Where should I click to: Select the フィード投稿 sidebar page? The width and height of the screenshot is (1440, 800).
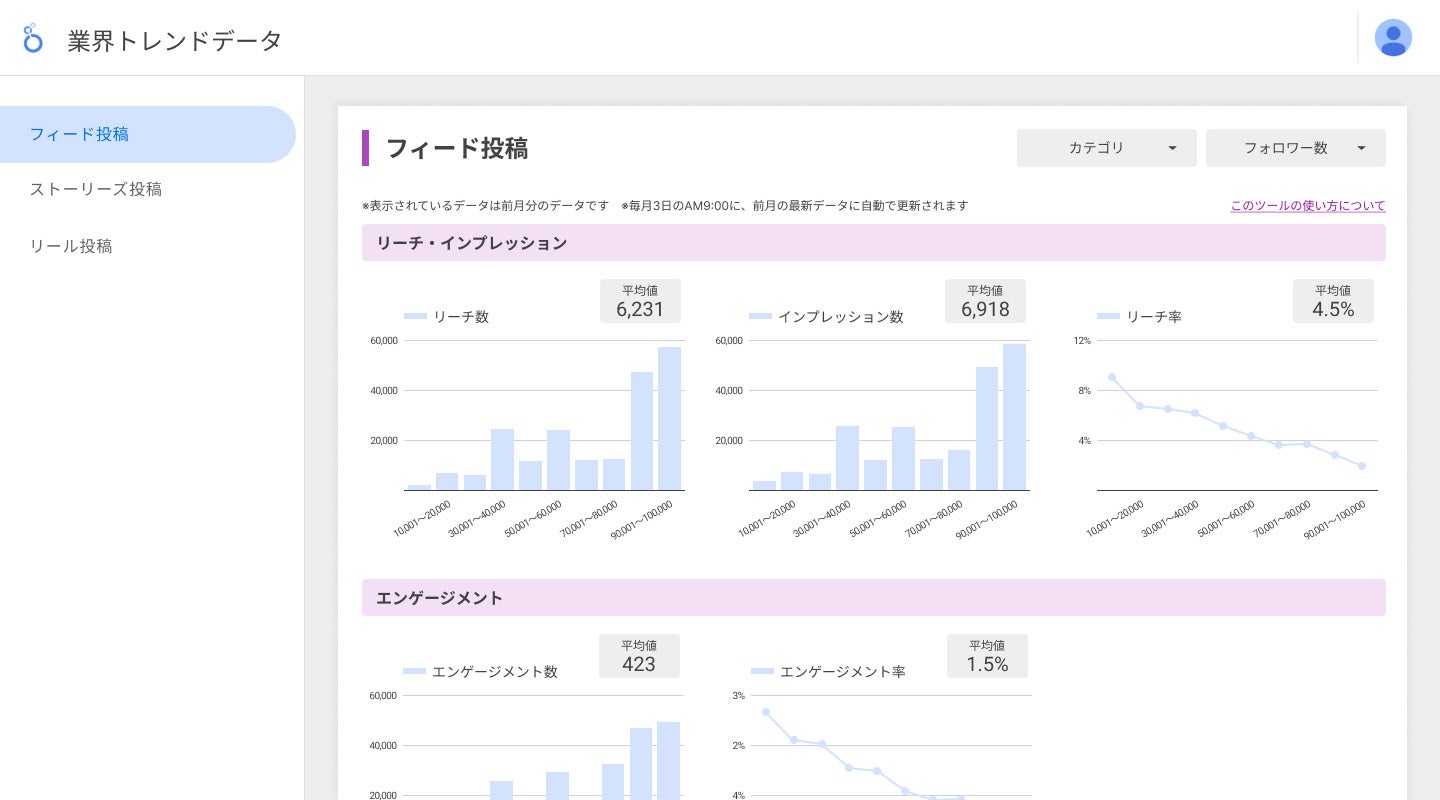point(148,134)
